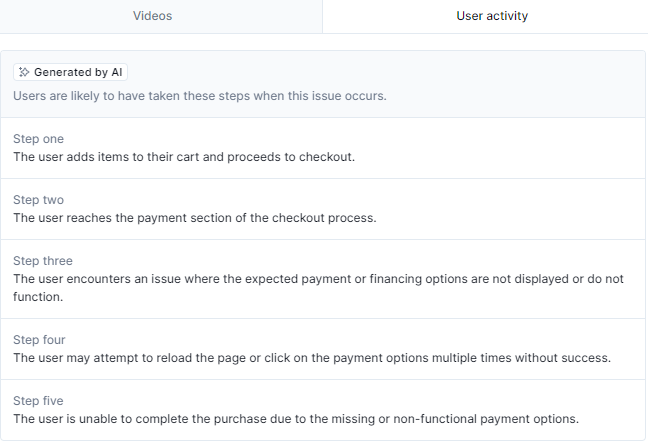Click the AI sparkle icon

pos(24,72)
